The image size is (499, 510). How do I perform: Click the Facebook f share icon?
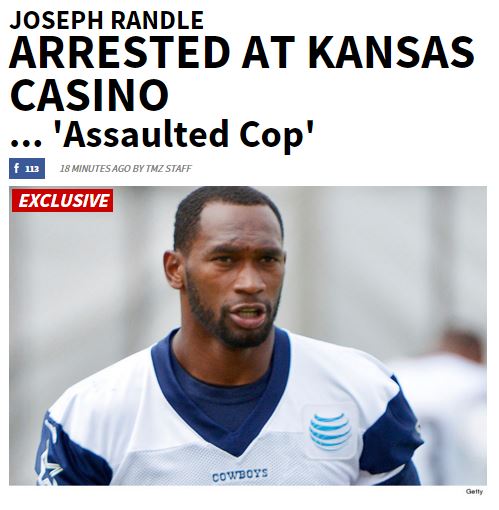(x=16, y=168)
